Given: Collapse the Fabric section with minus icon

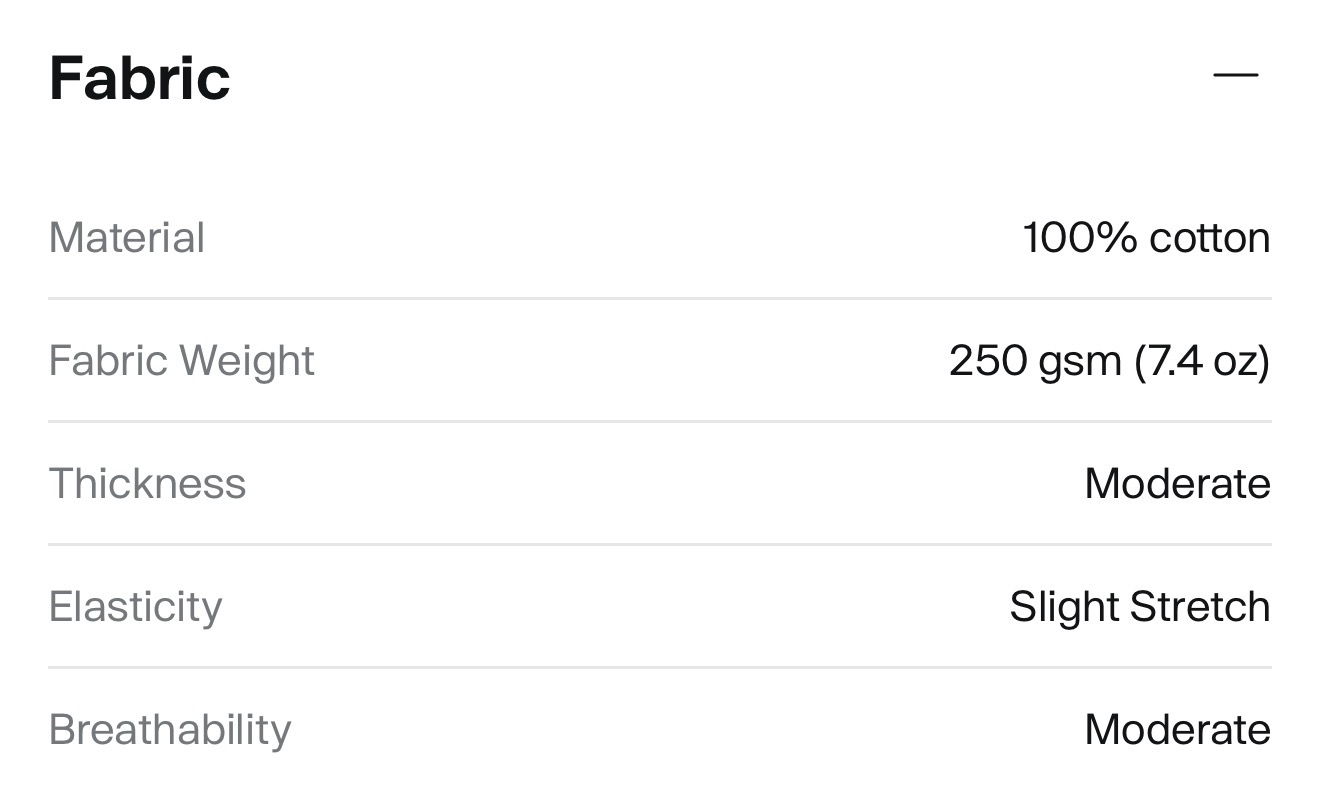Looking at the screenshot, I should pos(1235,75).
